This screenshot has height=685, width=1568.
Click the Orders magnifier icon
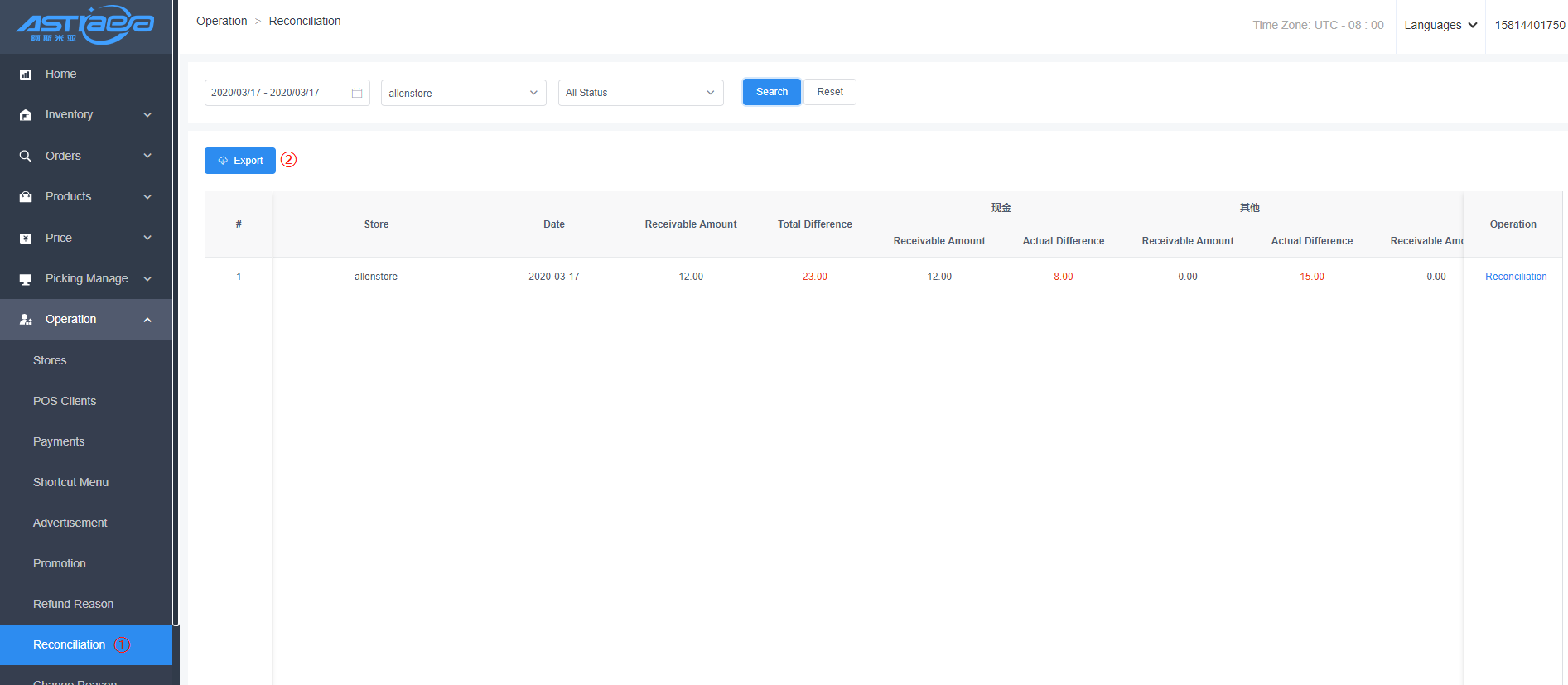point(26,156)
